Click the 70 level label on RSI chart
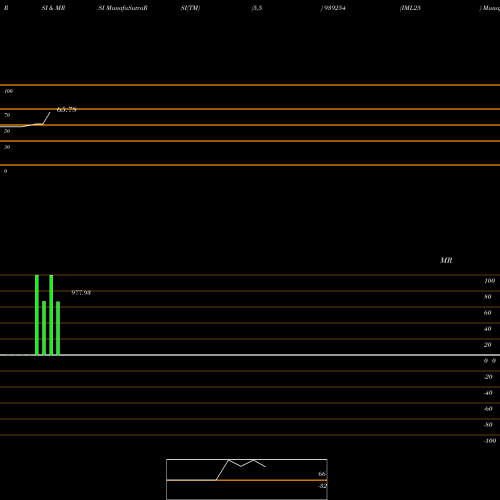This screenshot has width=500, height=500. click(7, 115)
